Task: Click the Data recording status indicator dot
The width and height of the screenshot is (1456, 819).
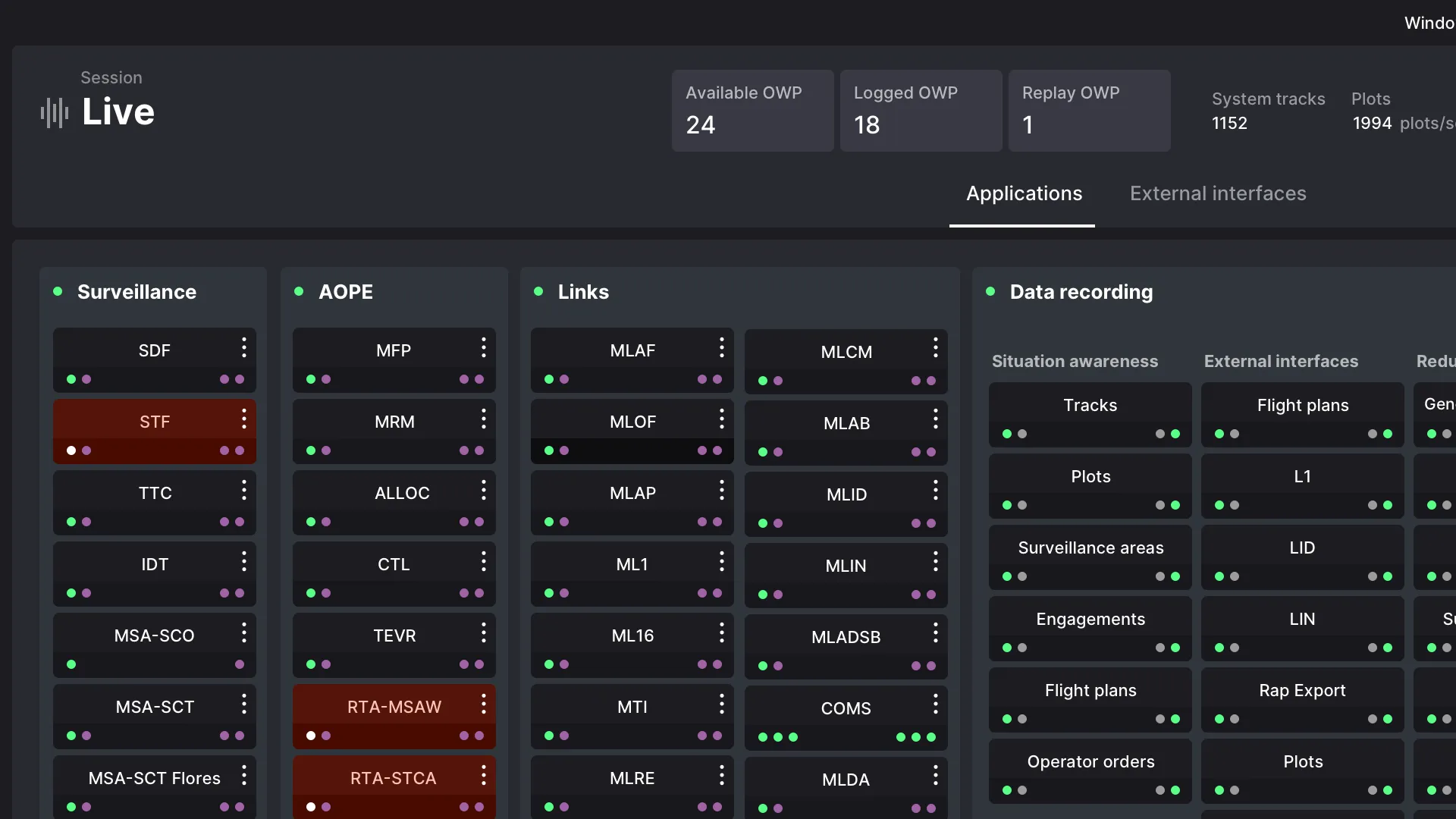Action: click(x=990, y=292)
